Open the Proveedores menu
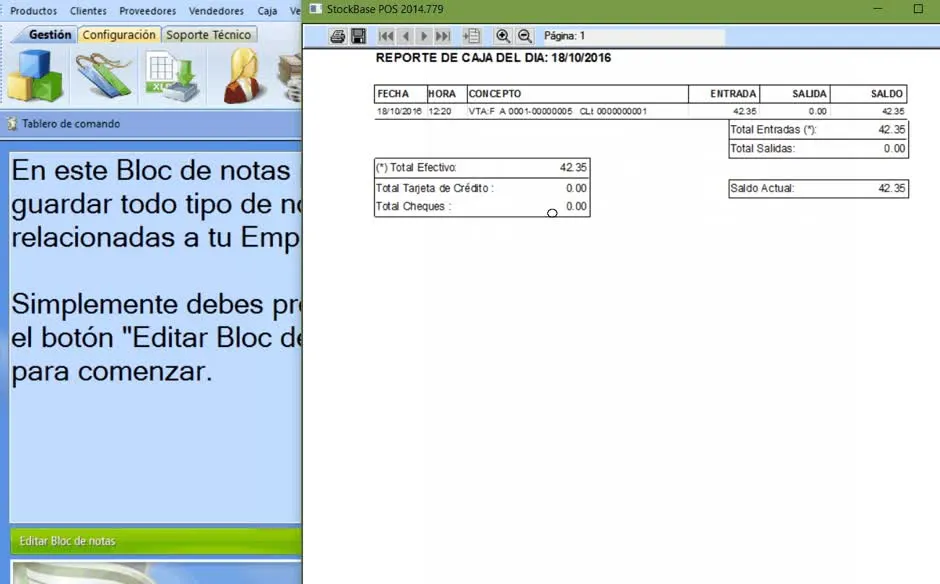Viewport: 940px width, 584px height. [147, 11]
